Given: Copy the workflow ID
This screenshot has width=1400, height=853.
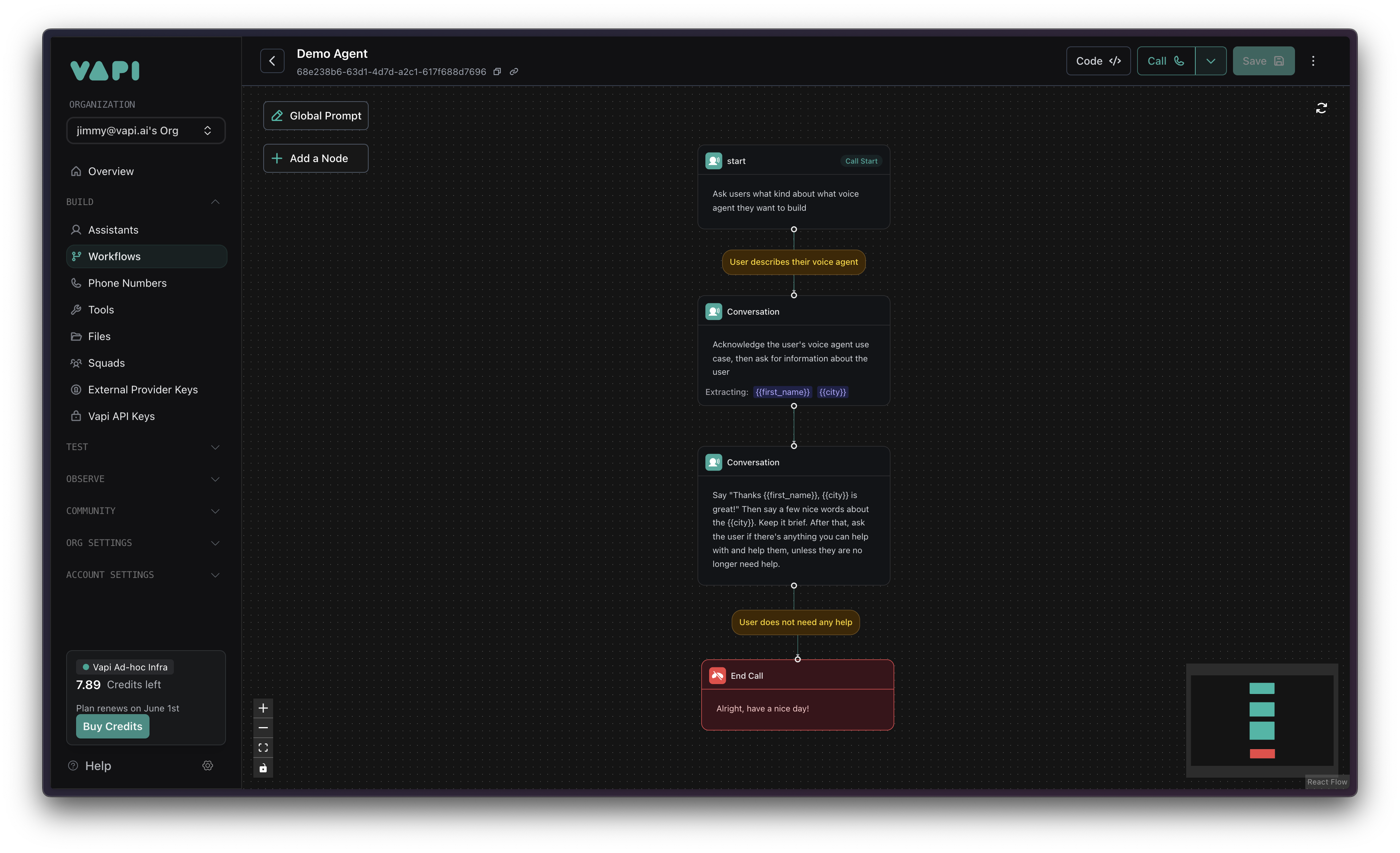Looking at the screenshot, I should pyautogui.click(x=497, y=72).
